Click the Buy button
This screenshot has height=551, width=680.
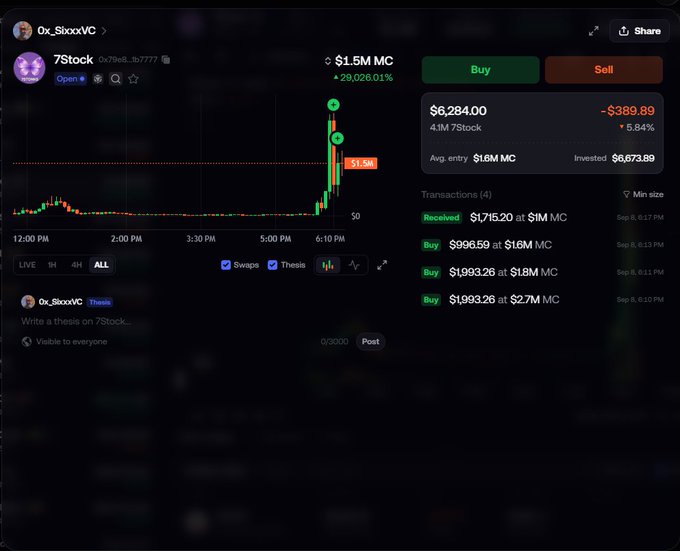pos(481,70)
